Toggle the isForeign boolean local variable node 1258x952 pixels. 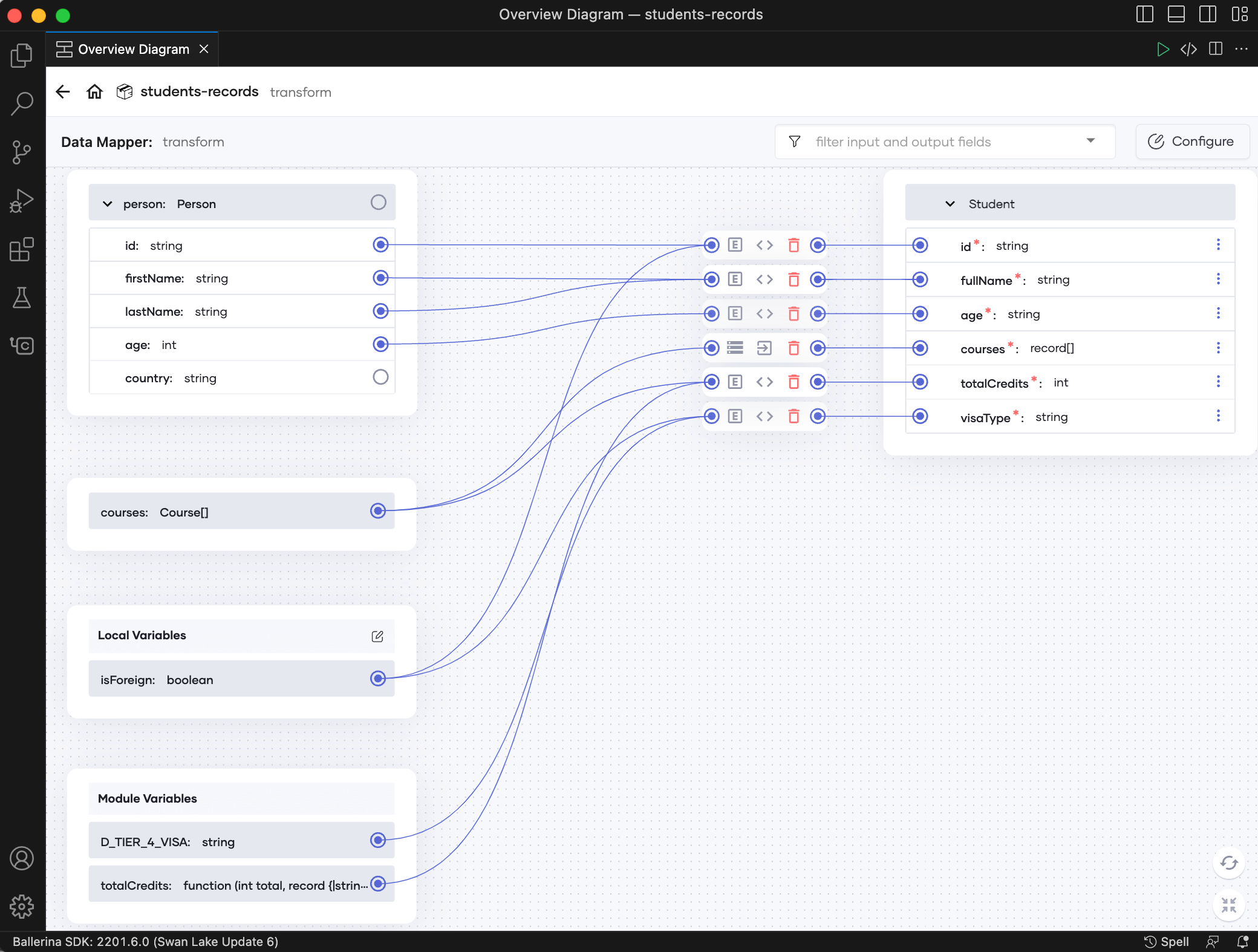(x=378, y=679)
